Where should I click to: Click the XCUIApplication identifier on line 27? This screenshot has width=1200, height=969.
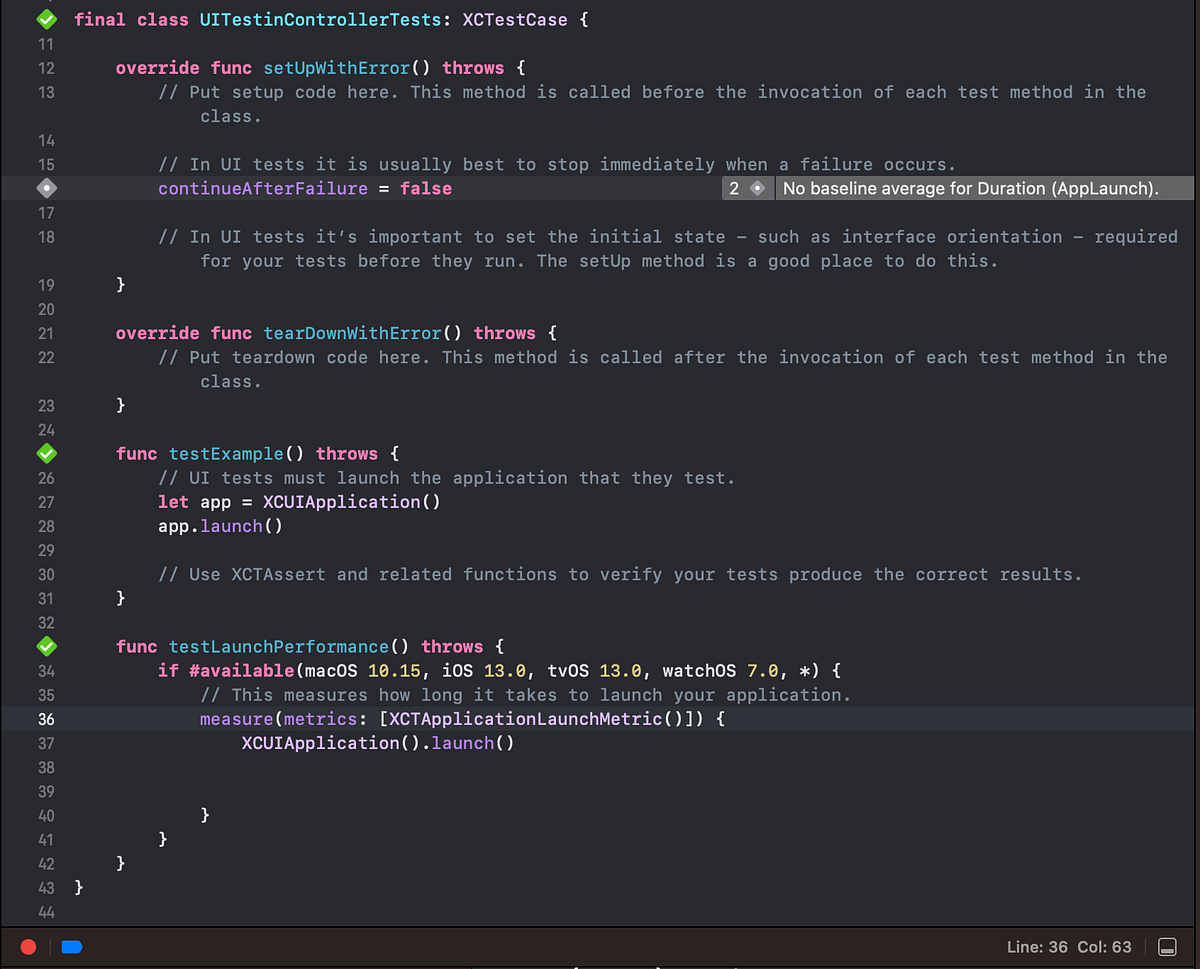(339, 501)
